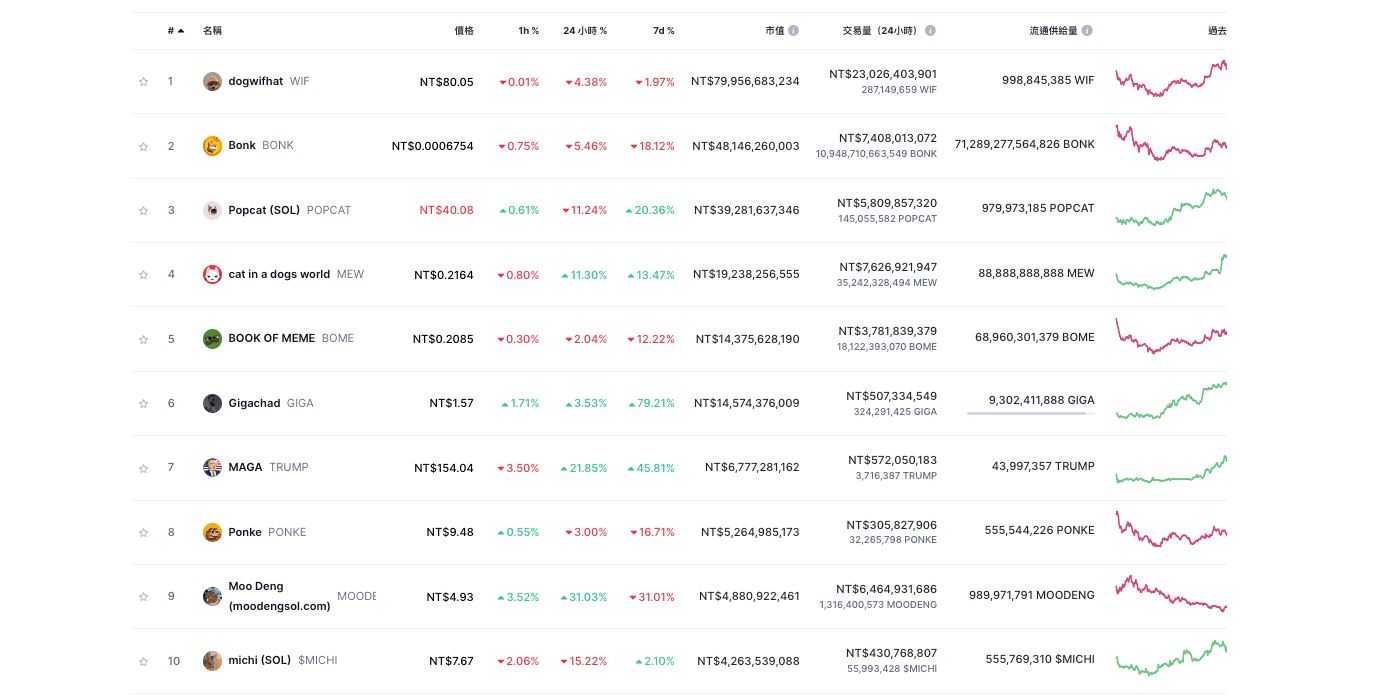1399x698 pixels.
Task: Open the Moo Deng coin page link
Action: pos(279,596)
